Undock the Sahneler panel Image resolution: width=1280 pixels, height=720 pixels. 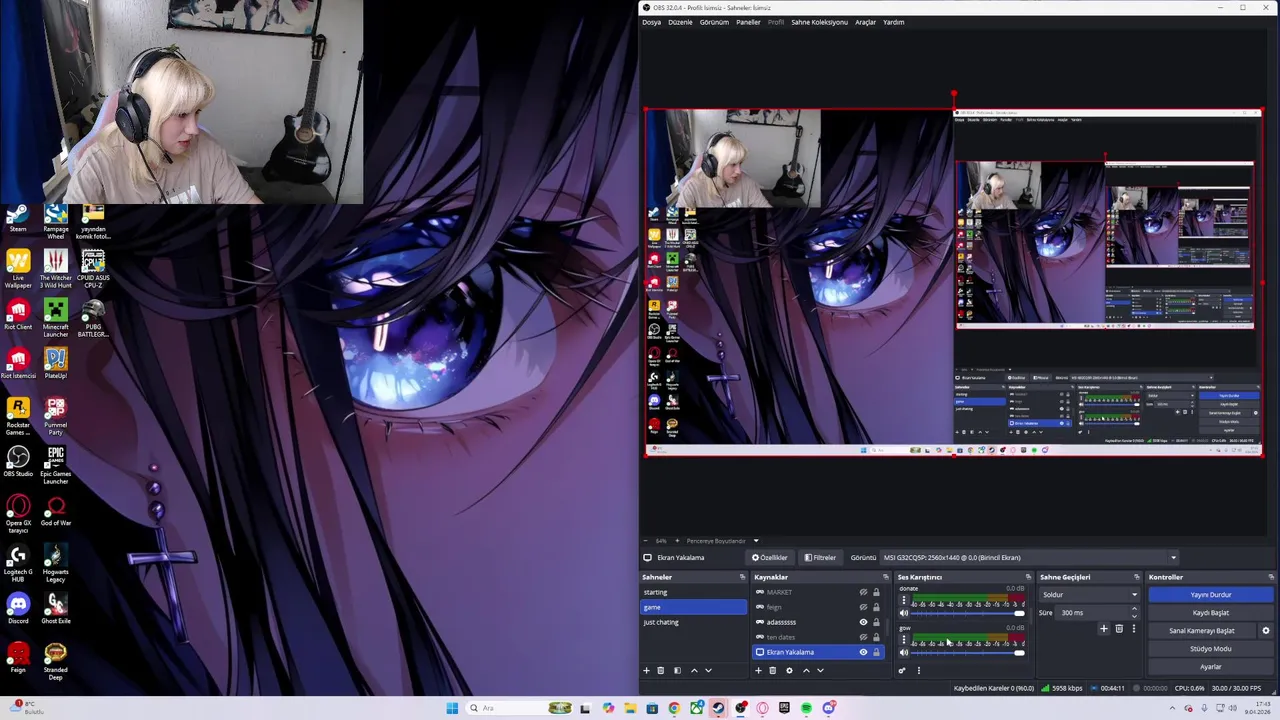(742, 577)
